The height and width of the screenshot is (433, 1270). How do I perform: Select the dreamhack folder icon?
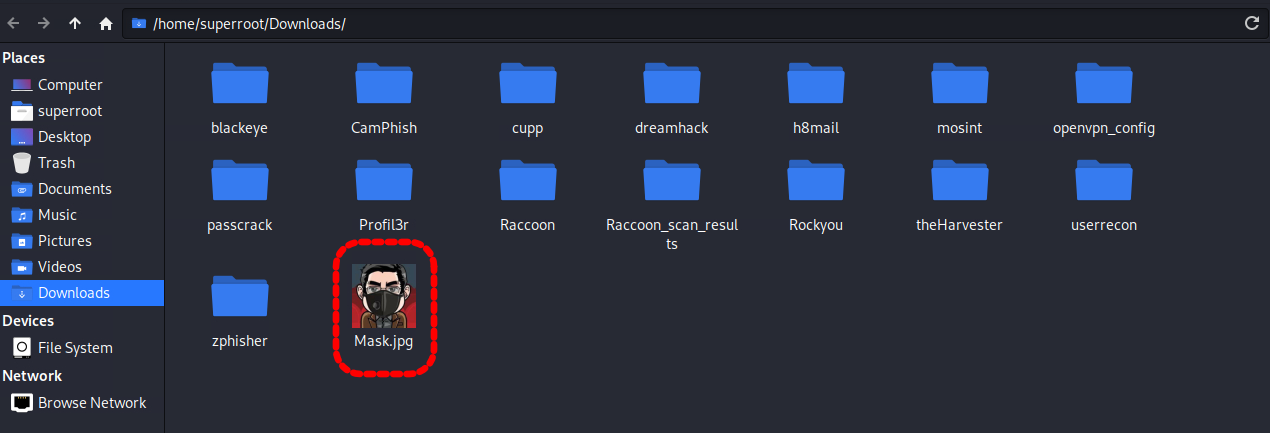pyautogui.click(x=672, y=84)
